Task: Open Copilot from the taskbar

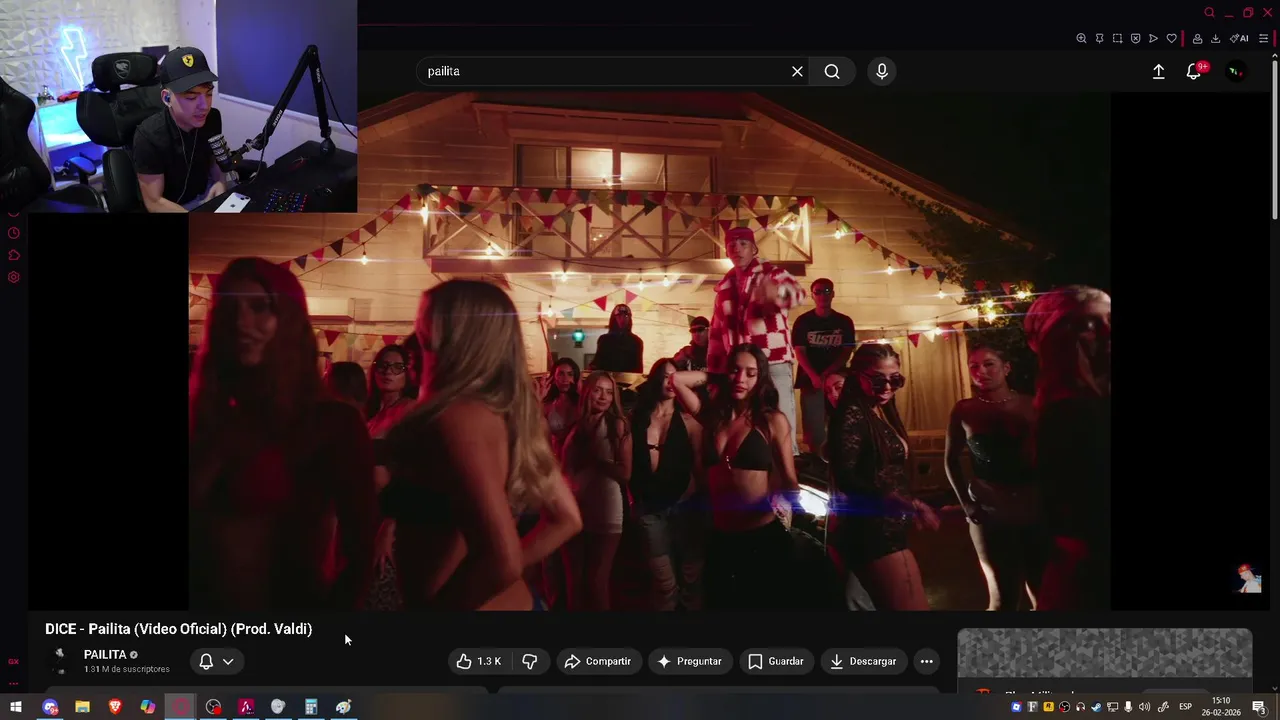Action: (148, 707)
